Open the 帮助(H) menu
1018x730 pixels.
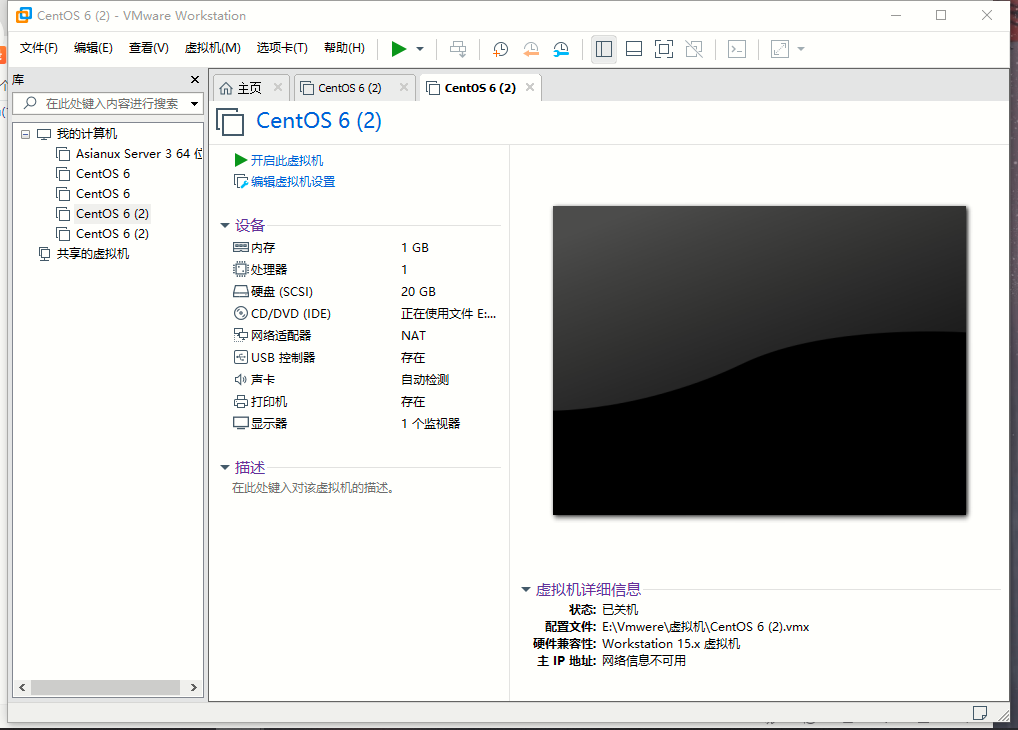tap(344, 48)
